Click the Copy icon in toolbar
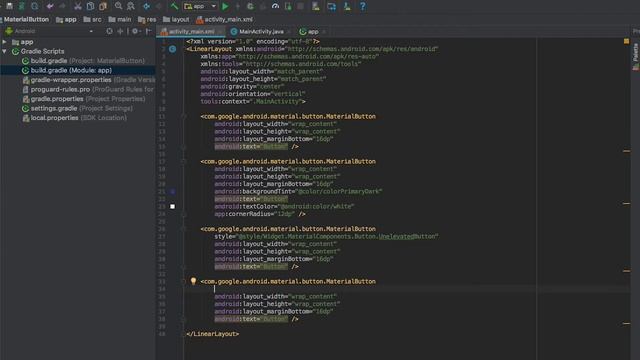 pos(90,6)
